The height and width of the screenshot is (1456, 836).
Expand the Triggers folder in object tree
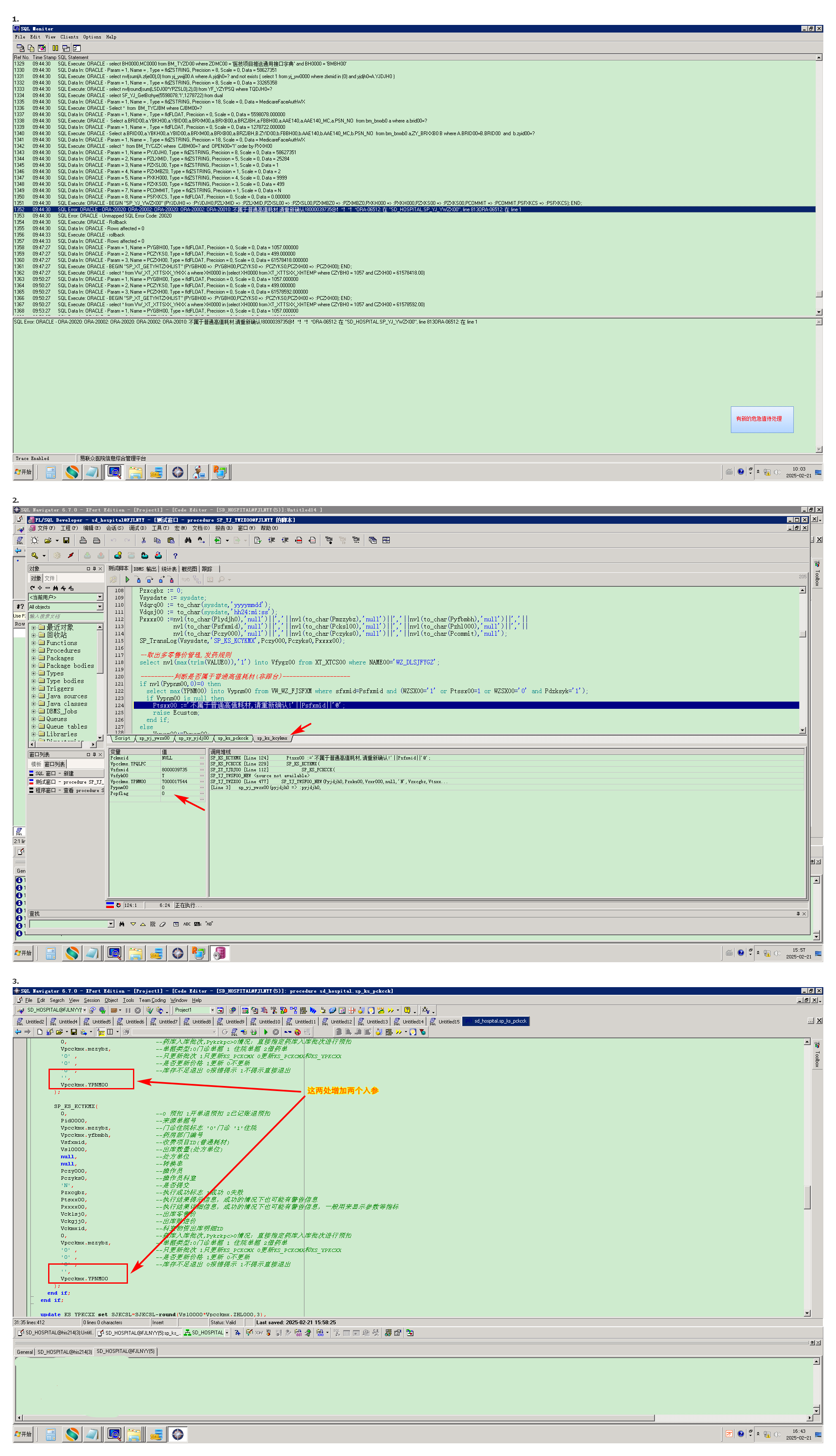point(33,688)
